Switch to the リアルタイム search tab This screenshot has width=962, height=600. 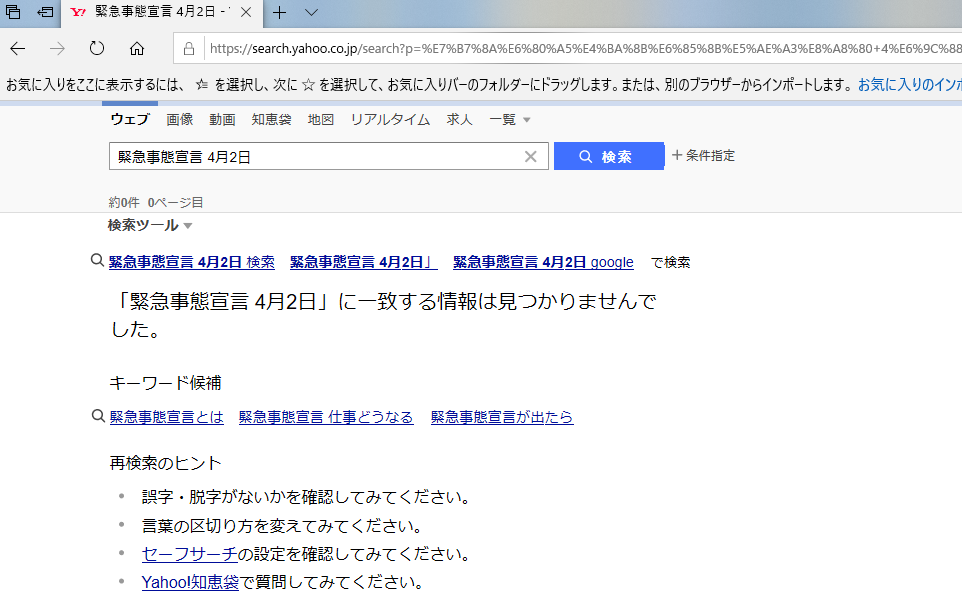[x=390, y=120]
